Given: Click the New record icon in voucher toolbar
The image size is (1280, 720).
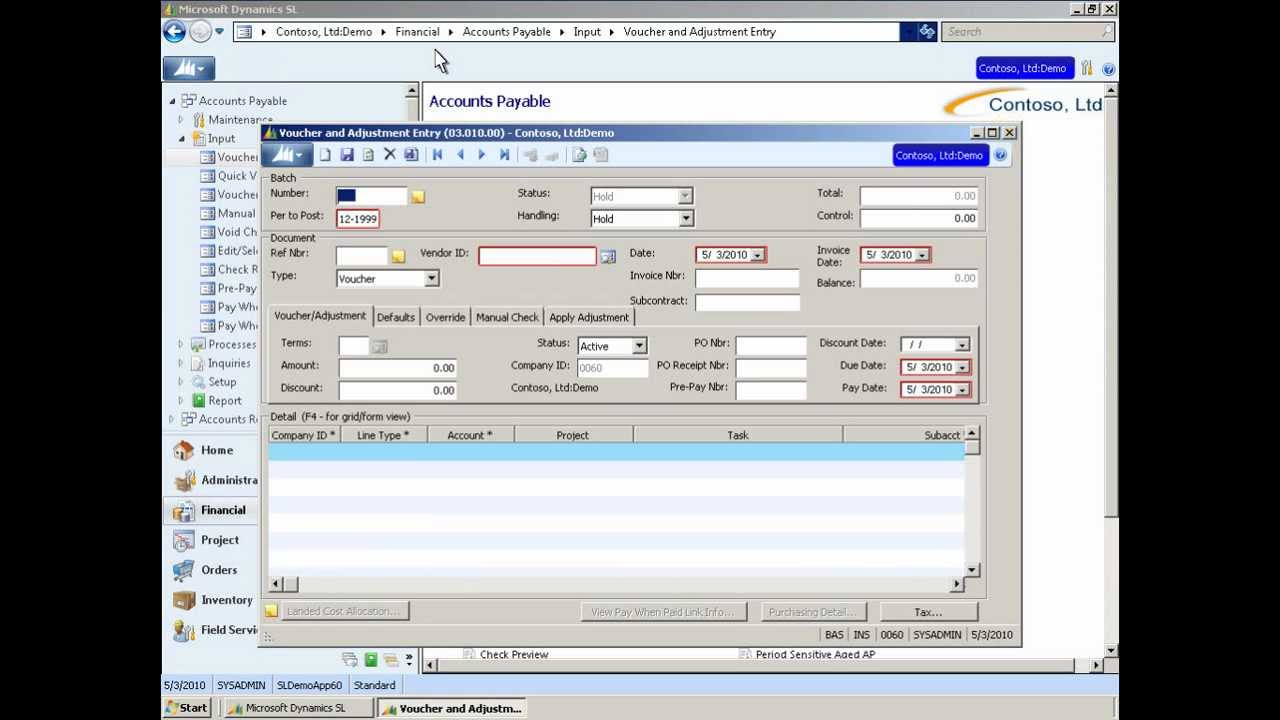Looking at the screenshot, I should click(325, 155).
